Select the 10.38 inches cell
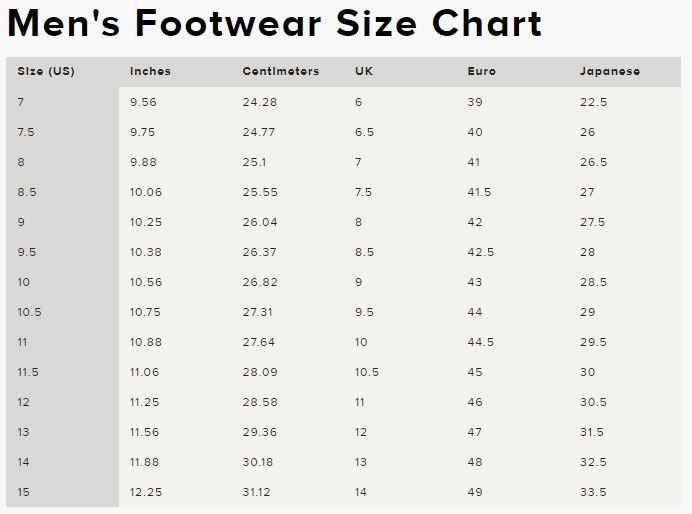This screenshot has width=692, height=514. (145, 252)
